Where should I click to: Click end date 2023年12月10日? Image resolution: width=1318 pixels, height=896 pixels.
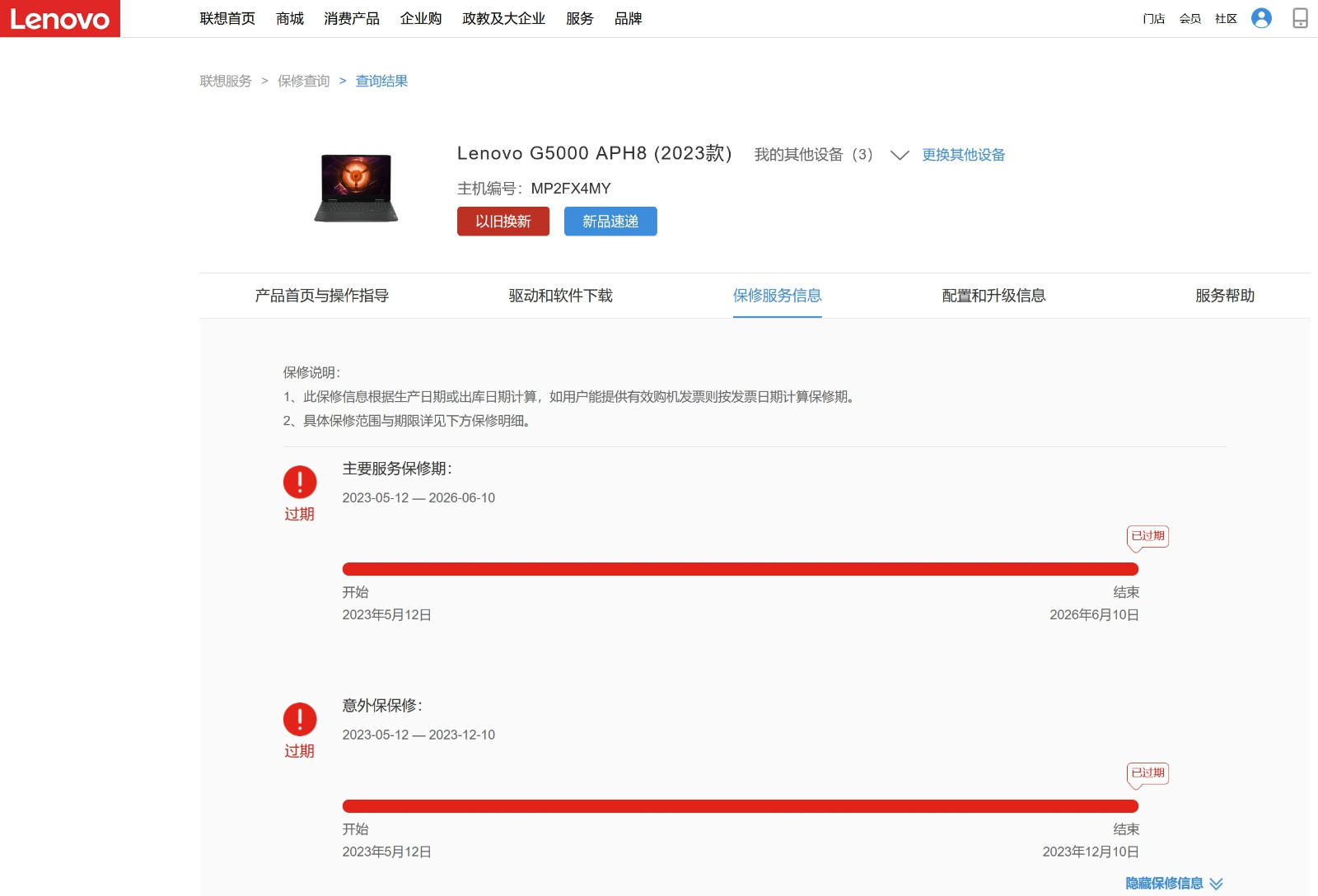pyautogui.click(x=1091, y=852)
